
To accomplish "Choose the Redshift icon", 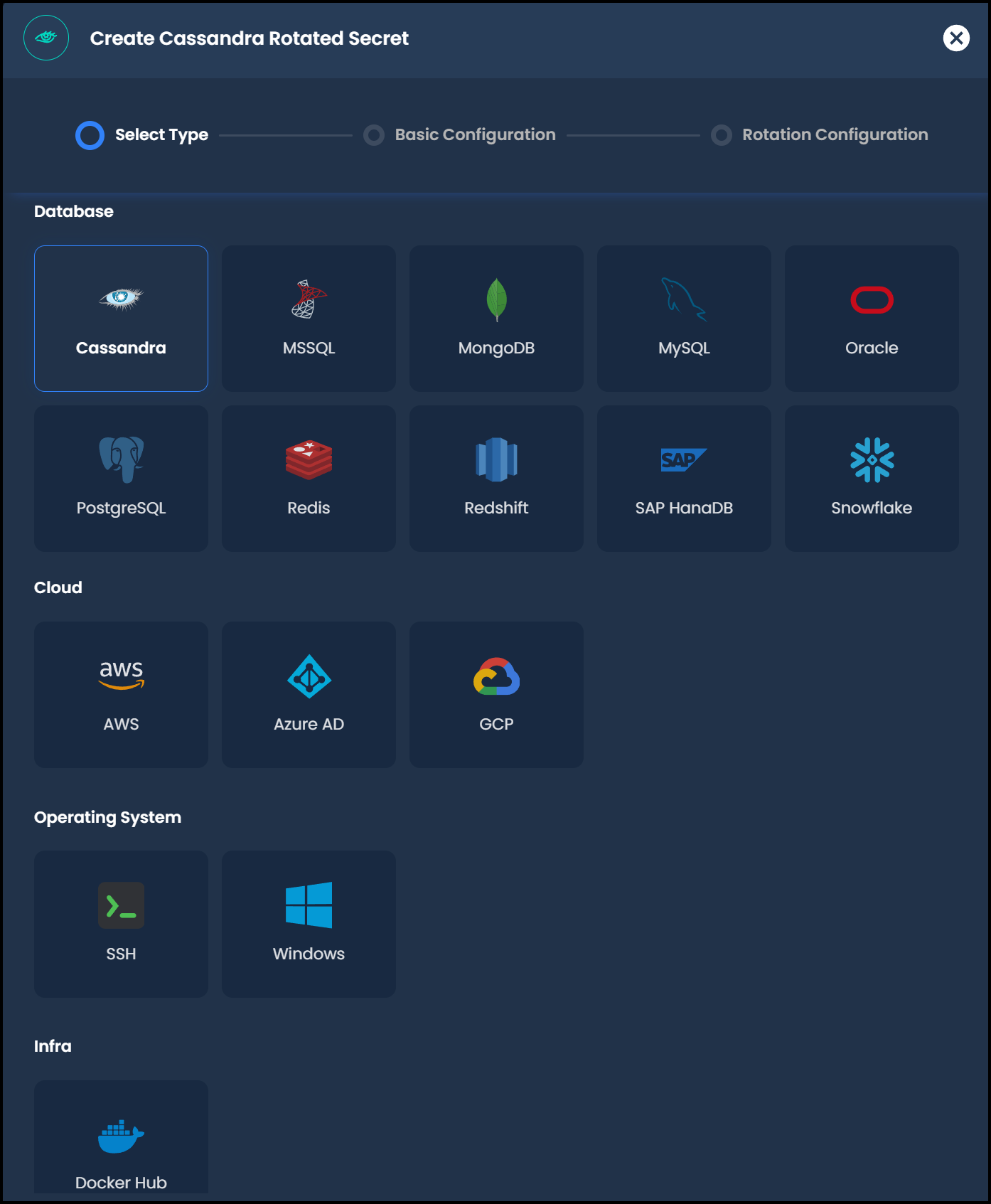I will 496,459.
